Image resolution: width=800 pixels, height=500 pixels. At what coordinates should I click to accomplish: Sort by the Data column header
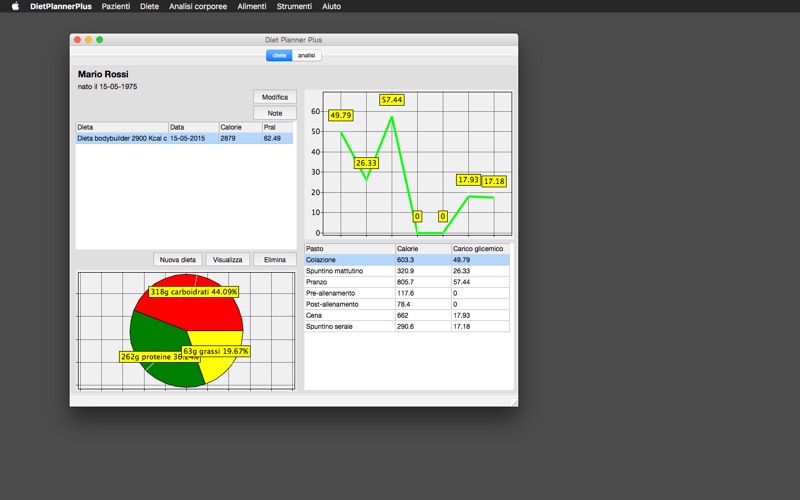tap(193, 127)
